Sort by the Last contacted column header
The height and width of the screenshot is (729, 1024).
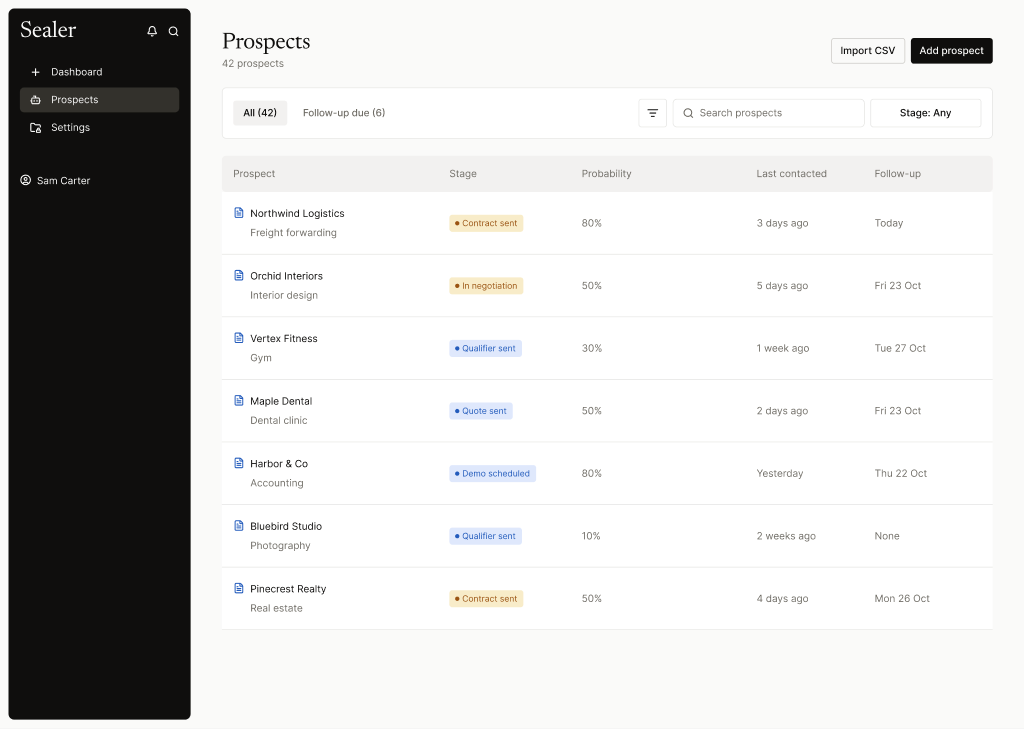tap(792, 174)
